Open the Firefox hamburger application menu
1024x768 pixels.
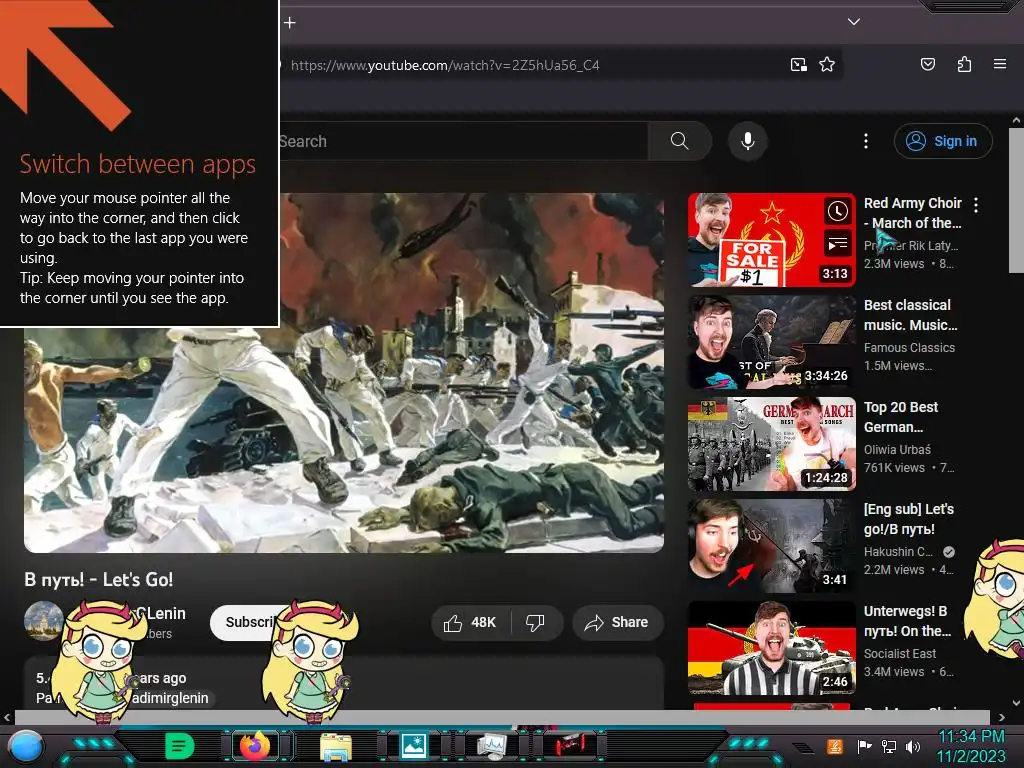[x=999, y=64]
